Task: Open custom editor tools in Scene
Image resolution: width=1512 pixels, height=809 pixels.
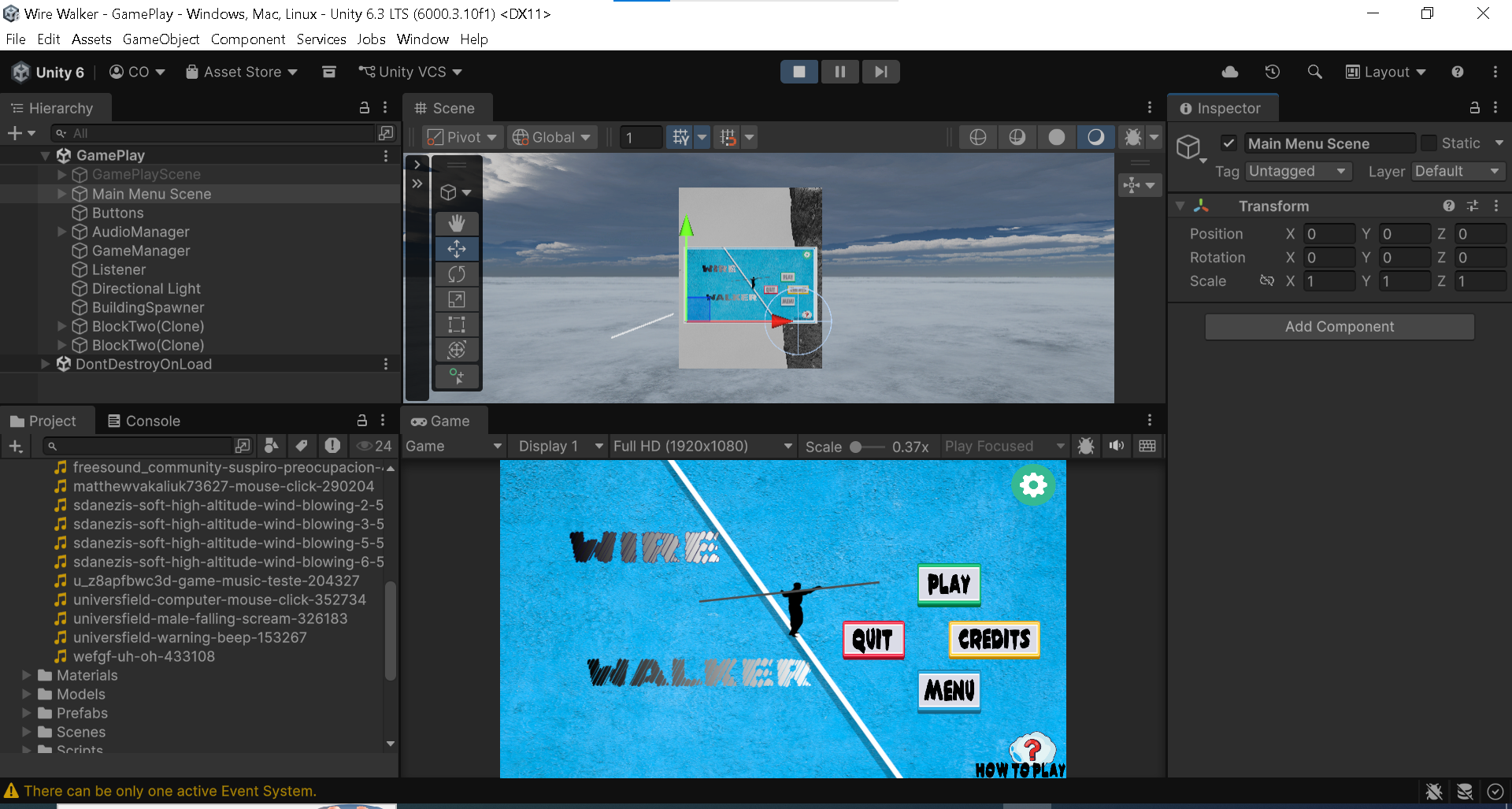Action: (457, 376)
